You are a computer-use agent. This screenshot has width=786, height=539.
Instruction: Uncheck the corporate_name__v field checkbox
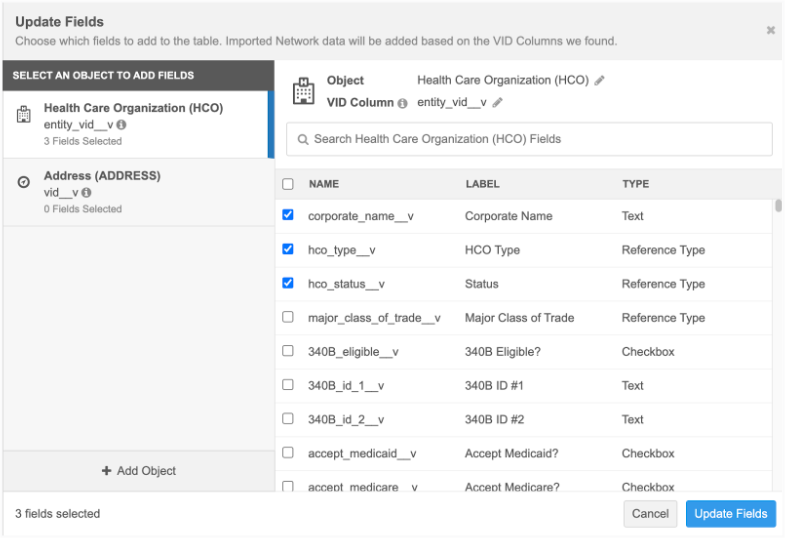(x=288, y=215)
